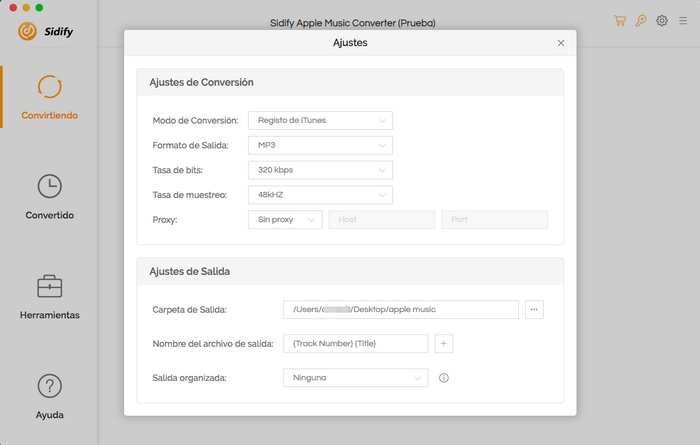Click the Ajustes dialog title
700x445 pixels.
[x=350, y=43]
